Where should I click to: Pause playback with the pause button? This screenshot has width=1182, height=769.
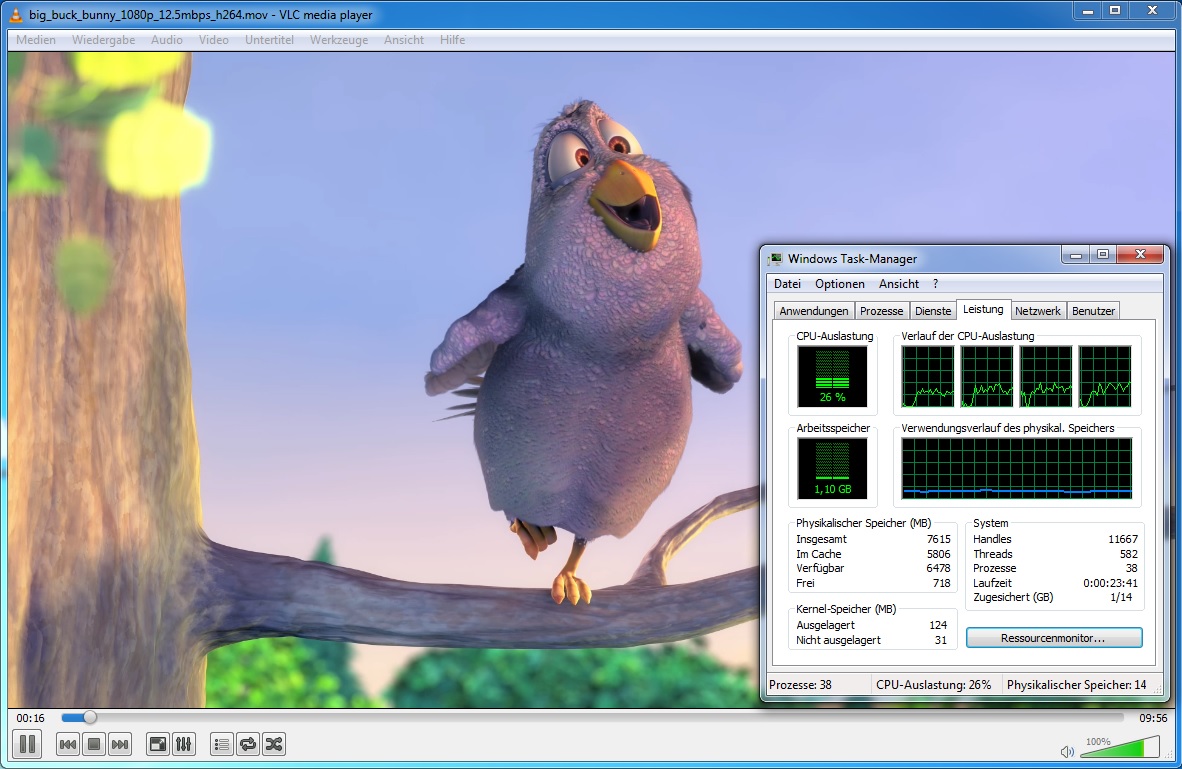point(27,744)
